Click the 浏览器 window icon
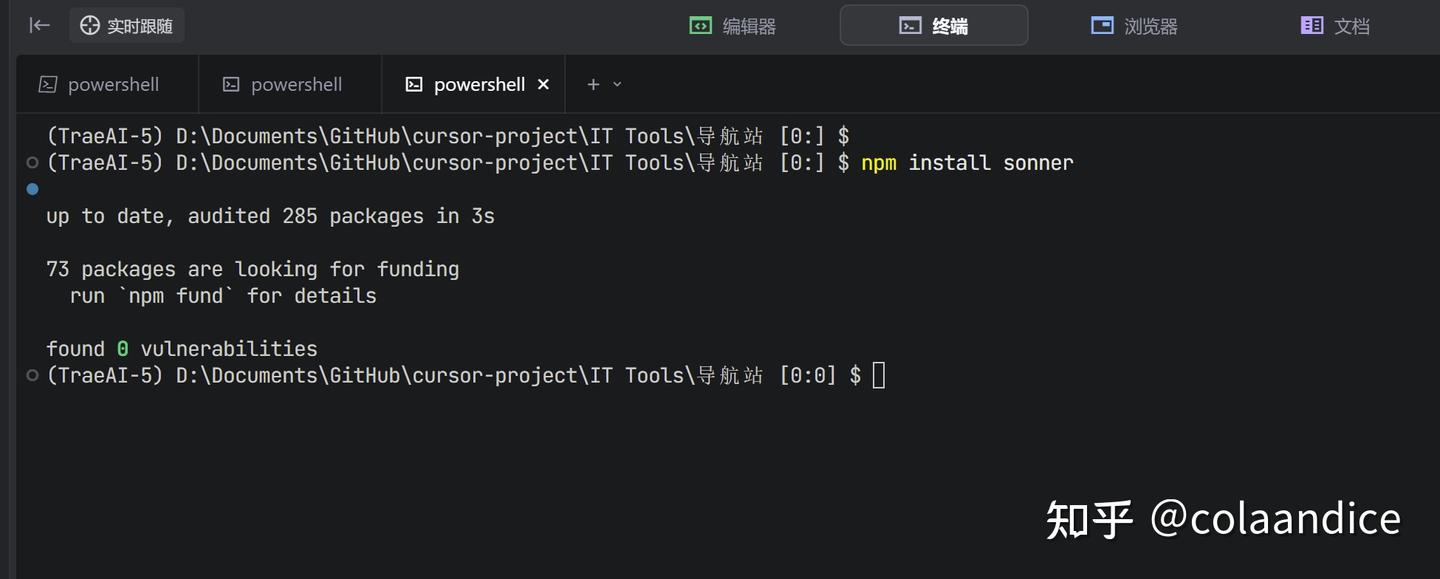Image resolution: width=1440 pixels, height=579 pixels. pos(1102,26)
